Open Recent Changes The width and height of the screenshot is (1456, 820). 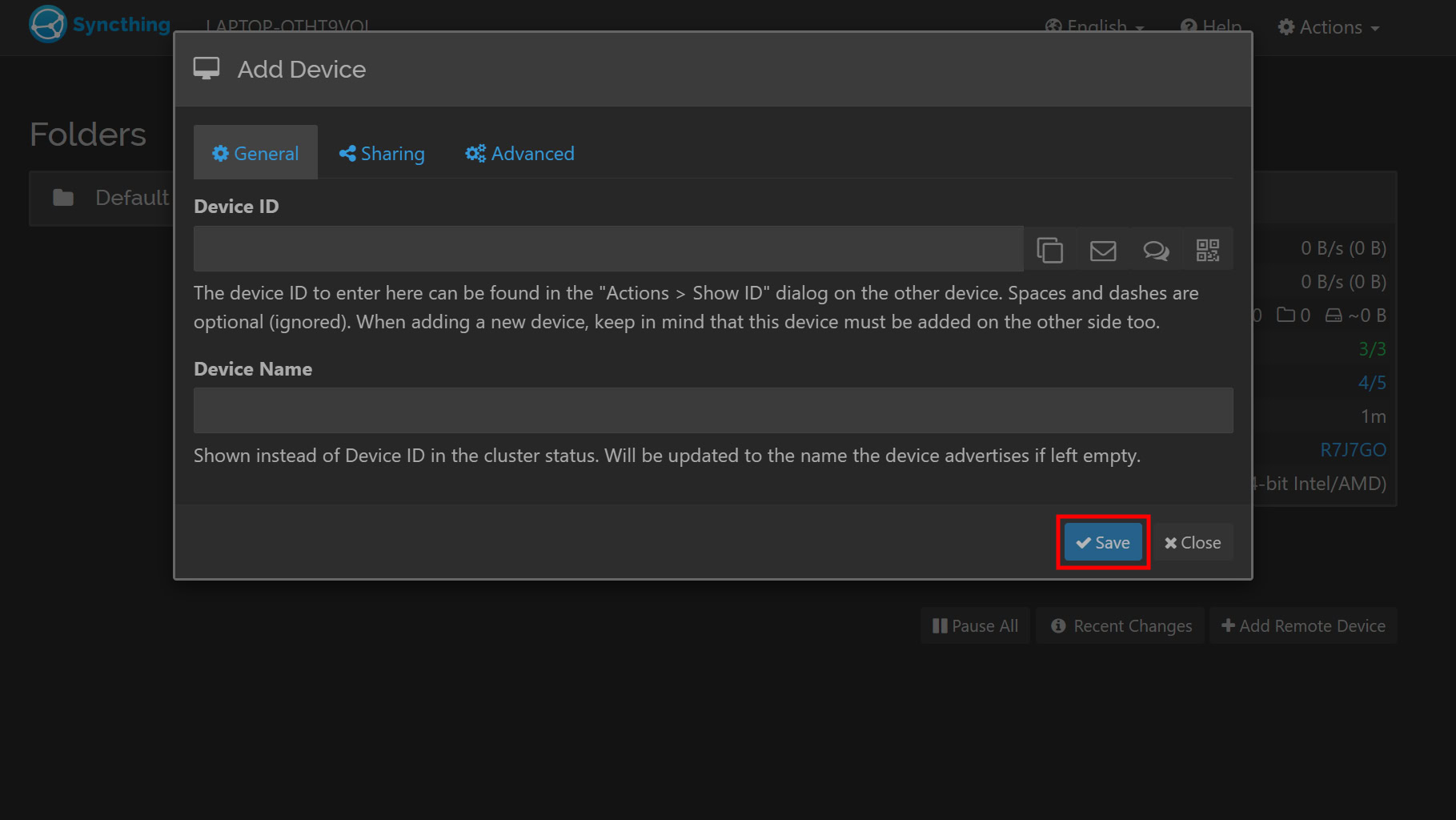pyautogui.click(x=1121, y=626)
